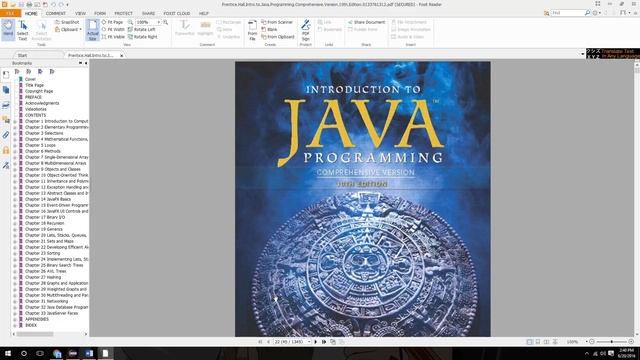Collapse the Bookmarks panel arrow

coord(86,63)
